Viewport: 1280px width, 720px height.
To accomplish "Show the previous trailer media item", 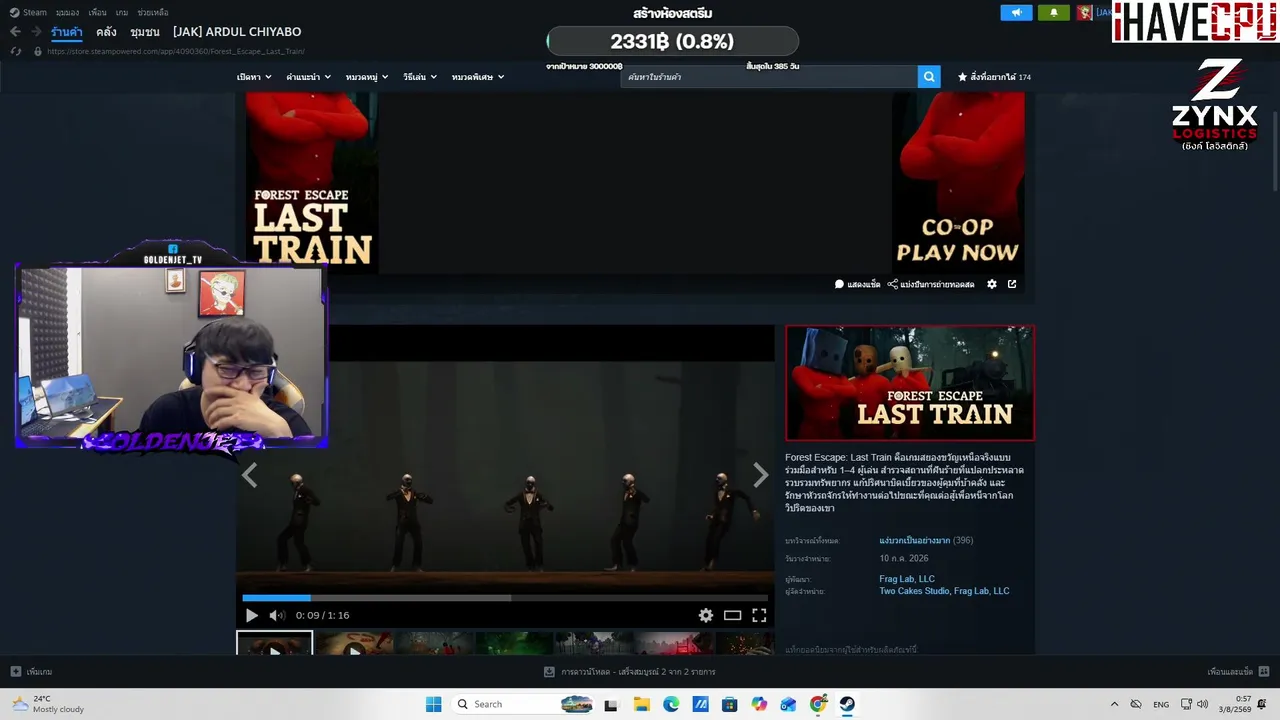I will 250,476.
